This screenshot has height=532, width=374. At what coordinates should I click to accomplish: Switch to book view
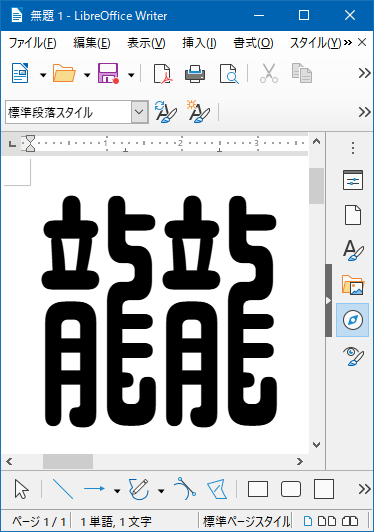pyautogui.click(x=350, y=521)
